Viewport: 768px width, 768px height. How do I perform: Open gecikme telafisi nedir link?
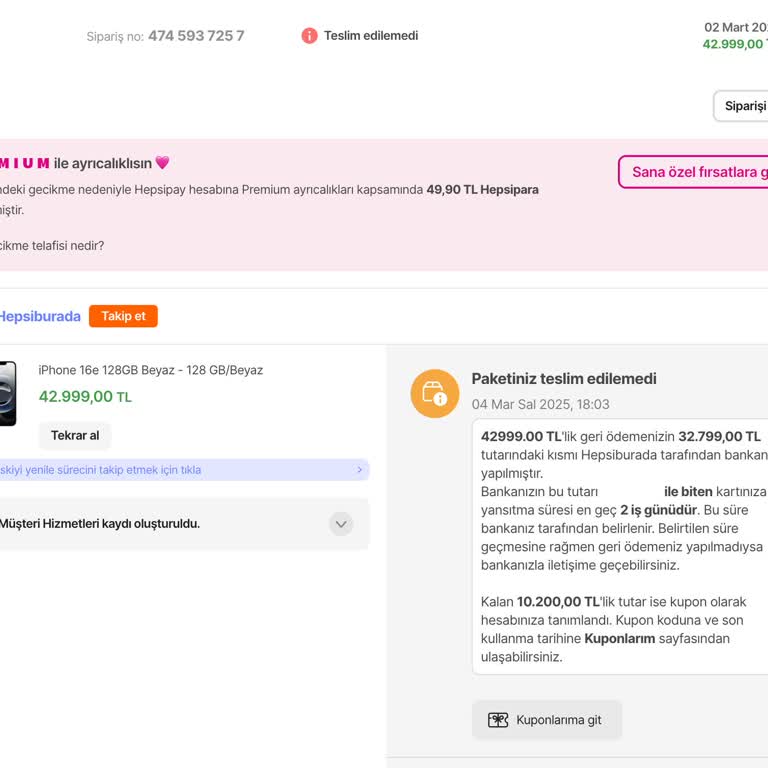[x=52, y=245]
